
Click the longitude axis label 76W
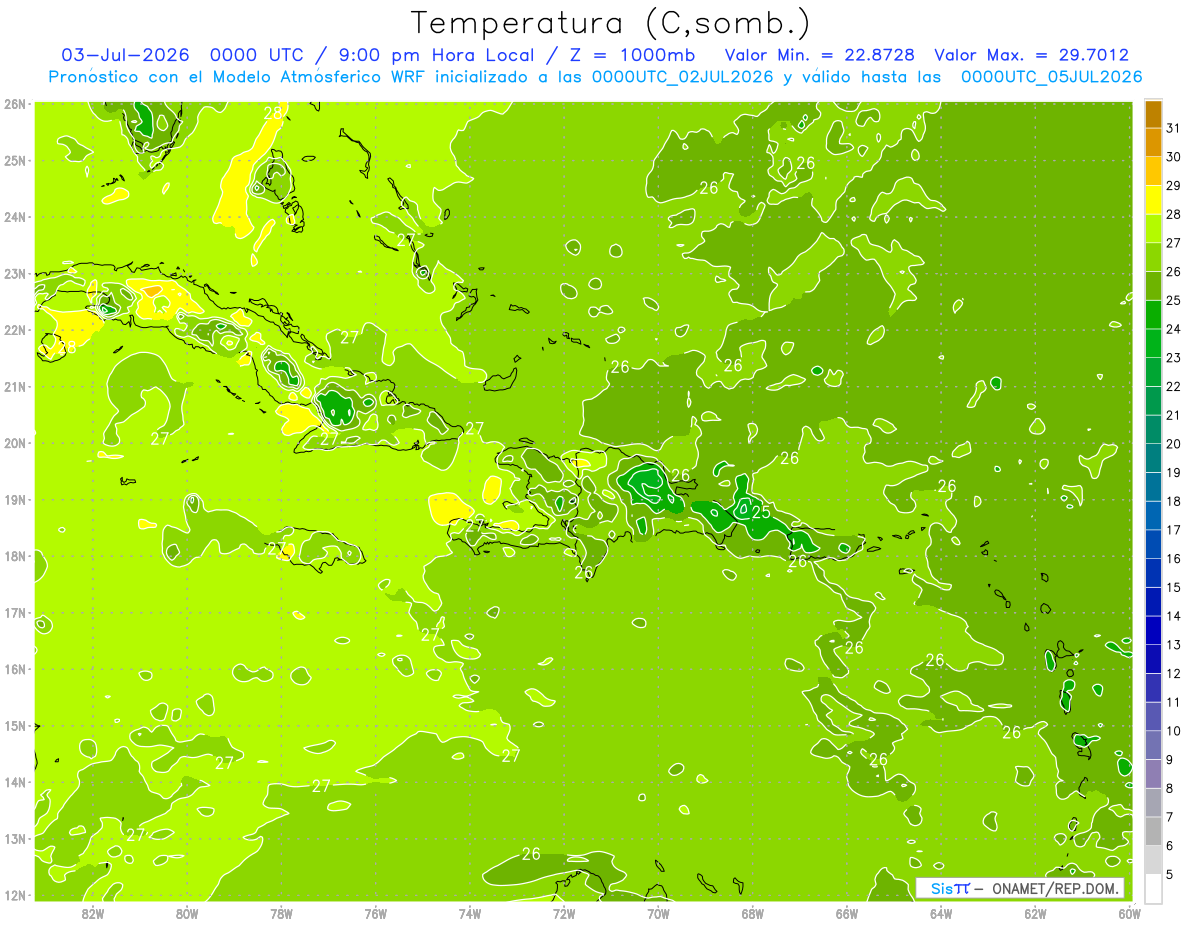coord(375,913)
